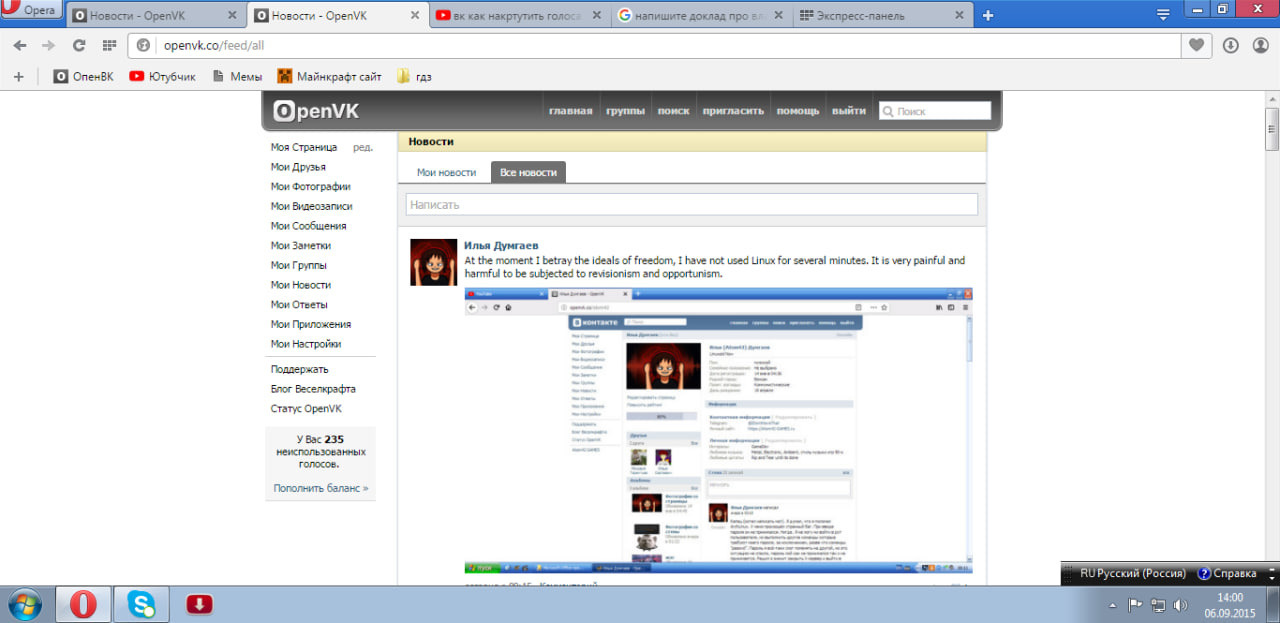
Task: Open Opera from the taskbar
Action: tap(83, 604)
